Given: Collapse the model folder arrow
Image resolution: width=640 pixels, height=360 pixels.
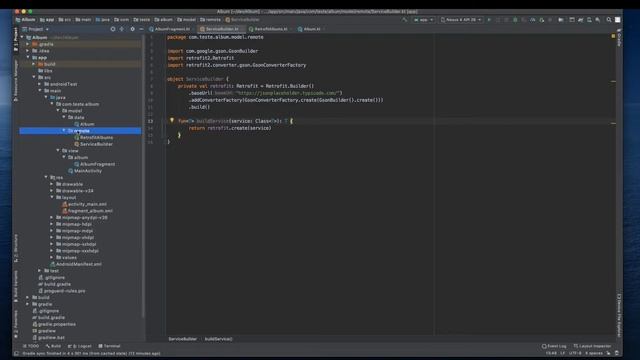Looking at the screenshot, I should [x=58, y=111].
